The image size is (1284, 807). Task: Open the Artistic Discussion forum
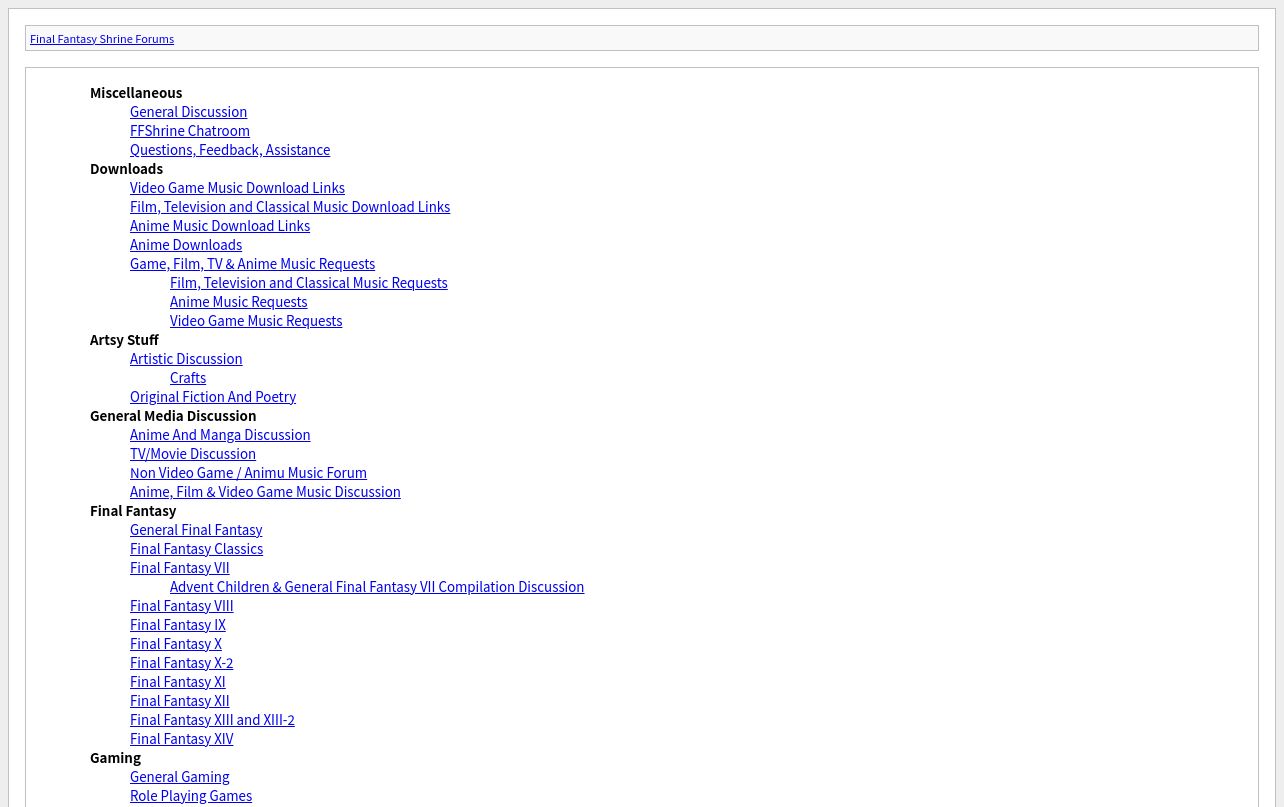[186, 359]
